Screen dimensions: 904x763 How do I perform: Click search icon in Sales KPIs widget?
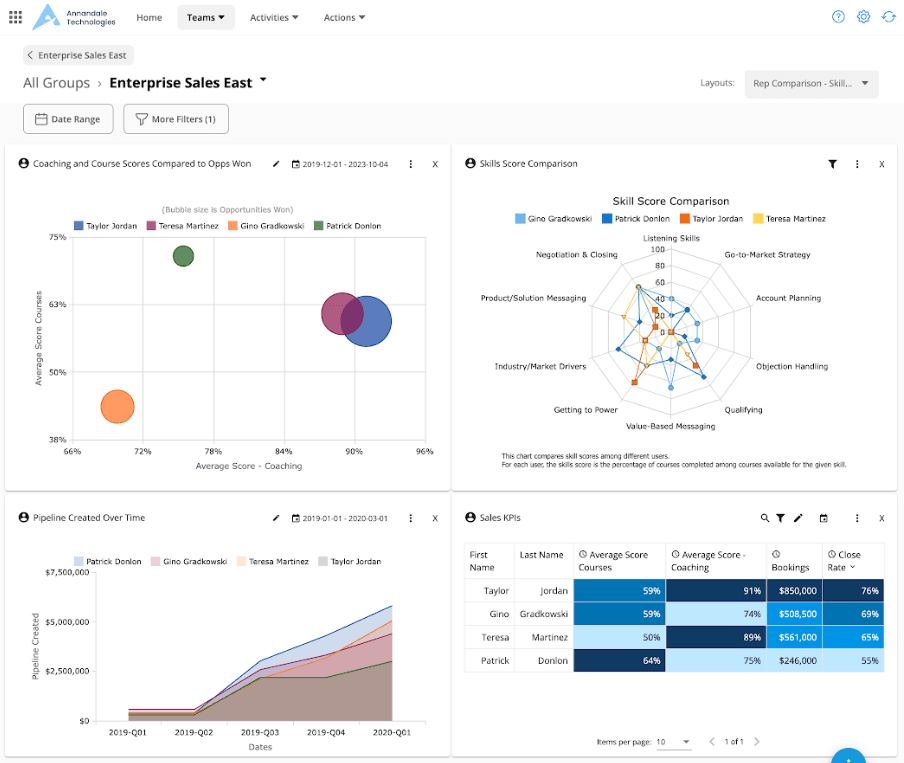(765, 518)
